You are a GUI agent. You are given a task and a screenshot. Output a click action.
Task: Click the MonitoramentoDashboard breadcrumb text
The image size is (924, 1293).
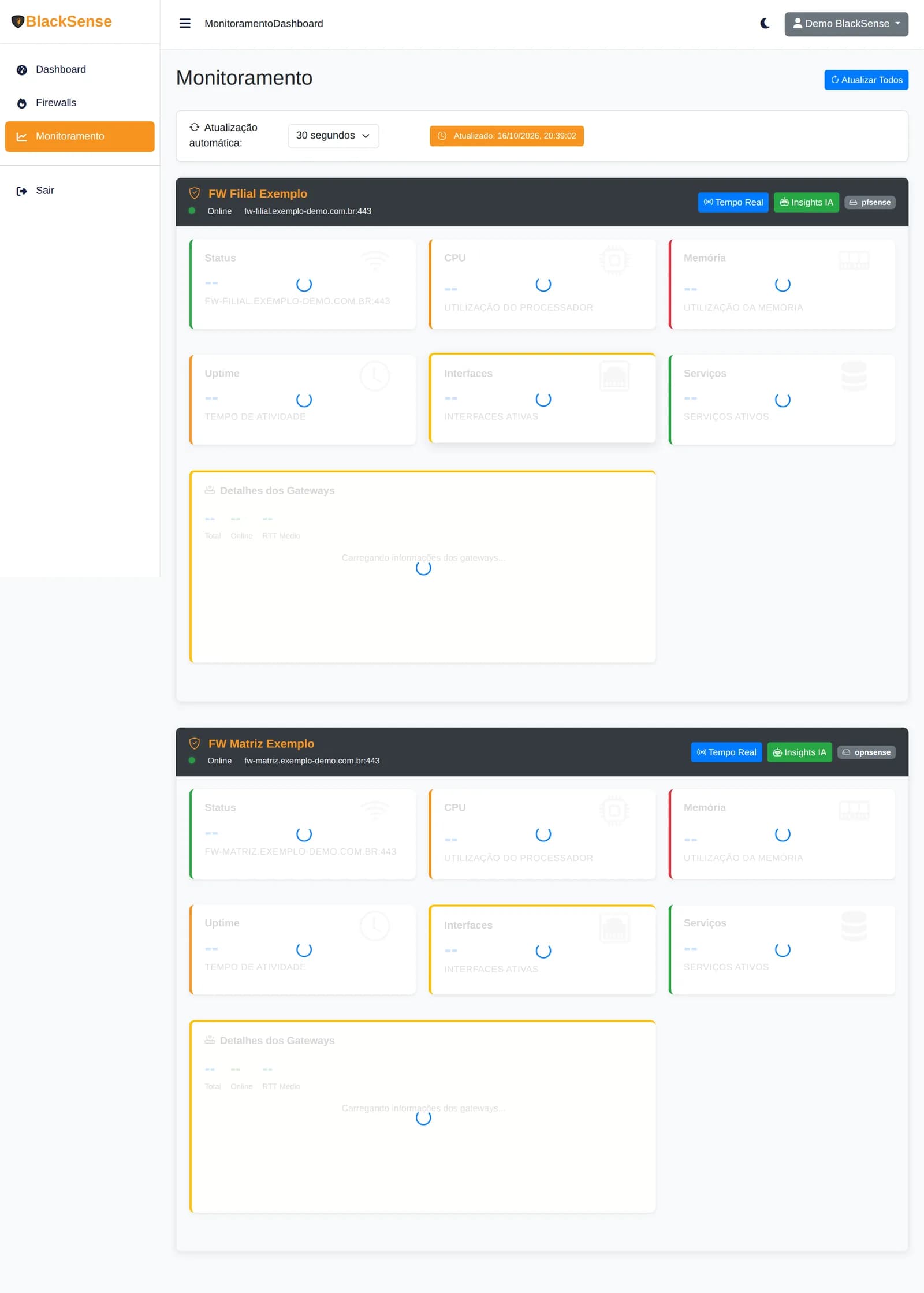[263, 24]
